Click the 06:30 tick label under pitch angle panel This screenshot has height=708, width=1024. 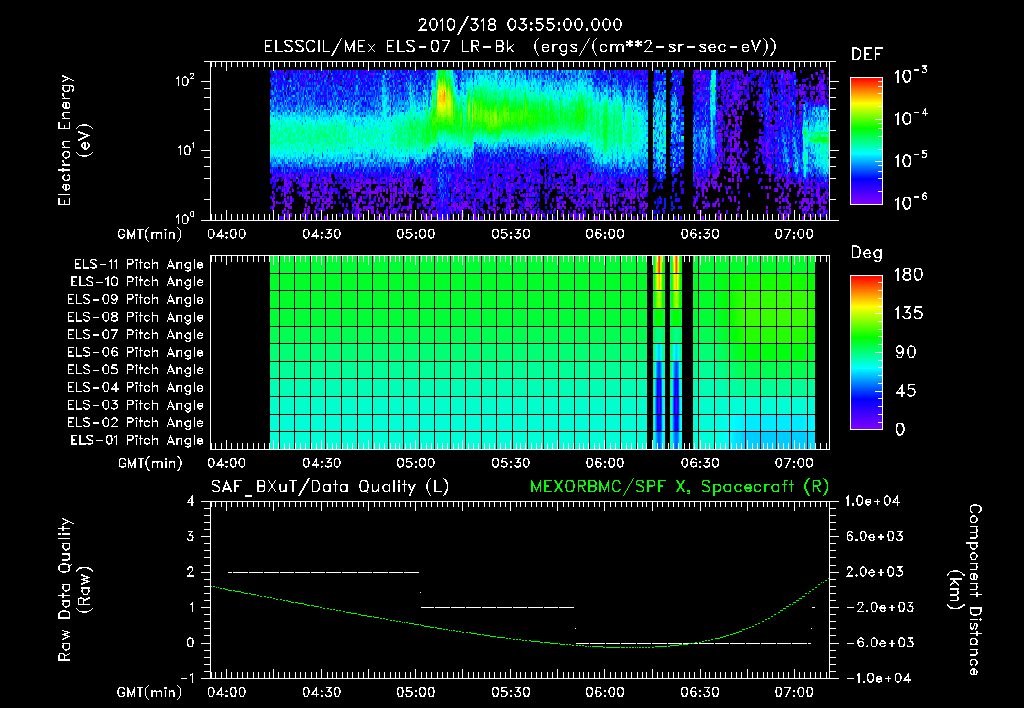pyautogui.click(x=699, y=464)
